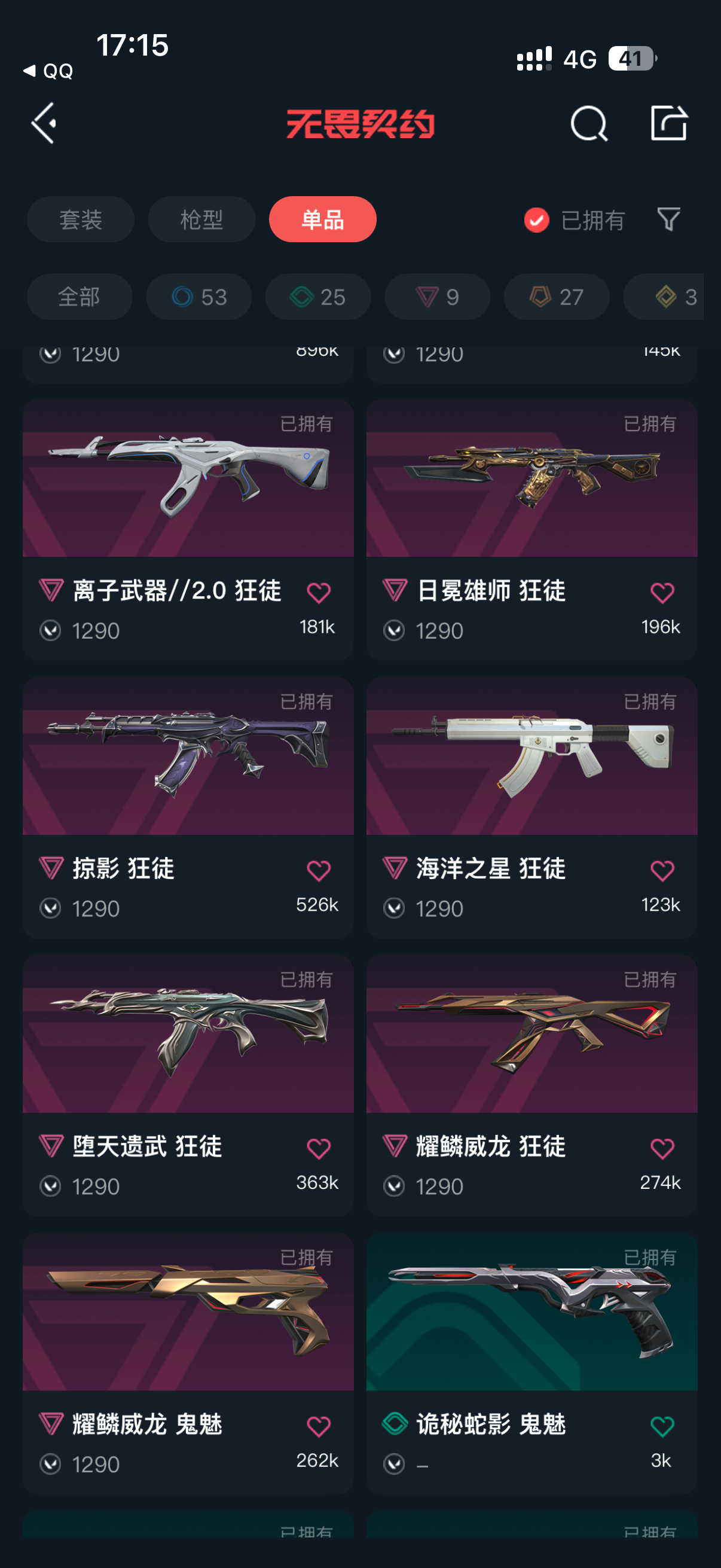Like the 海洋之星 狂徒 skin heart
Screen dimensions: 721x1568
point(662,871)
